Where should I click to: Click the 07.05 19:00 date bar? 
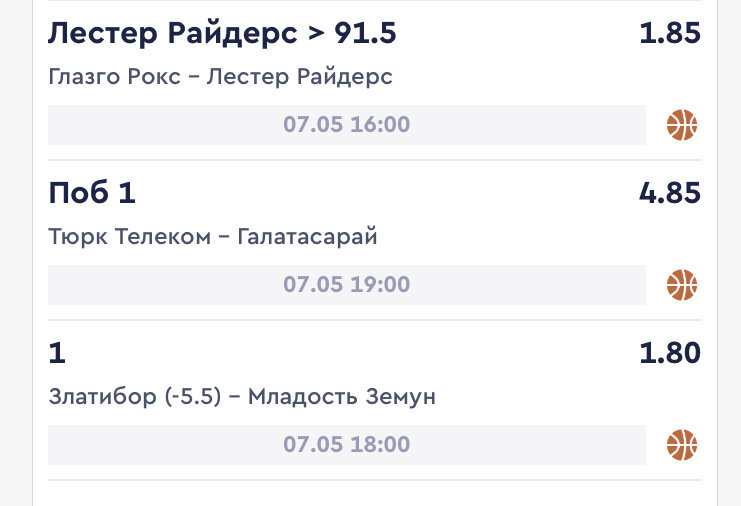point(346,285)
